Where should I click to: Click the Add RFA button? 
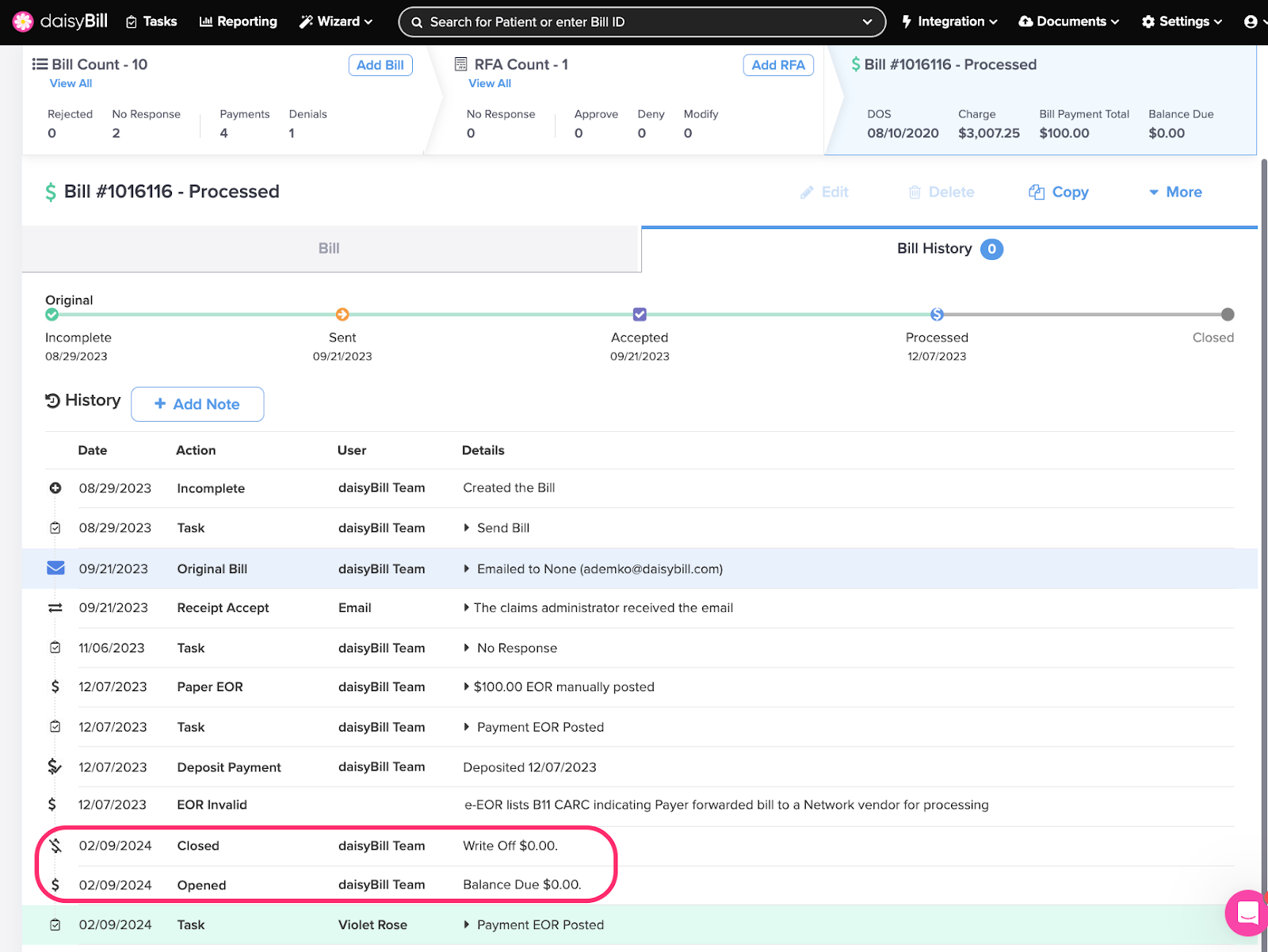coord(777,65)
